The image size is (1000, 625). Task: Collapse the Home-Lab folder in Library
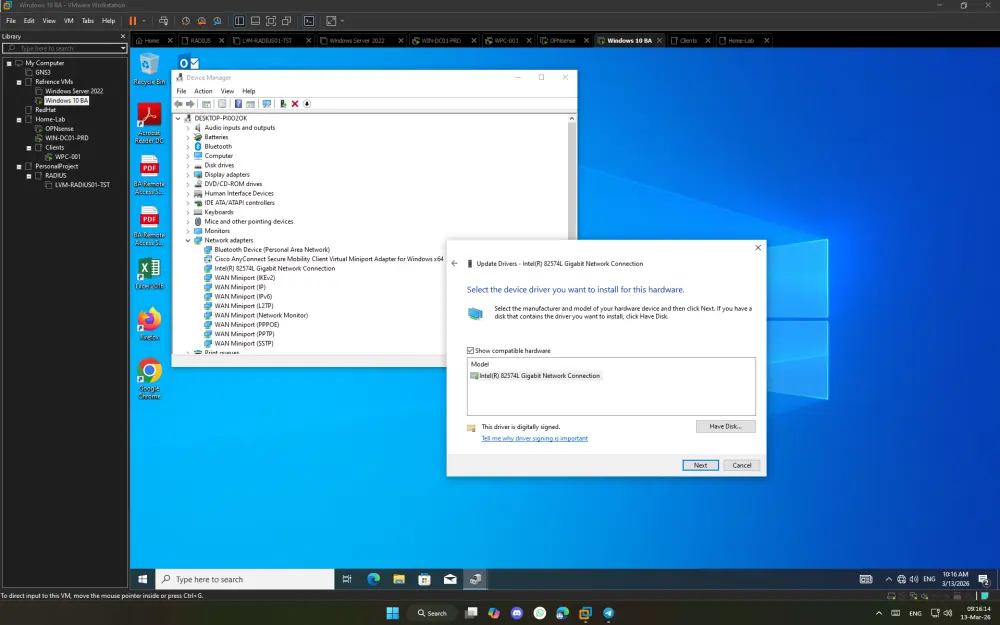(x=21, y=119)
